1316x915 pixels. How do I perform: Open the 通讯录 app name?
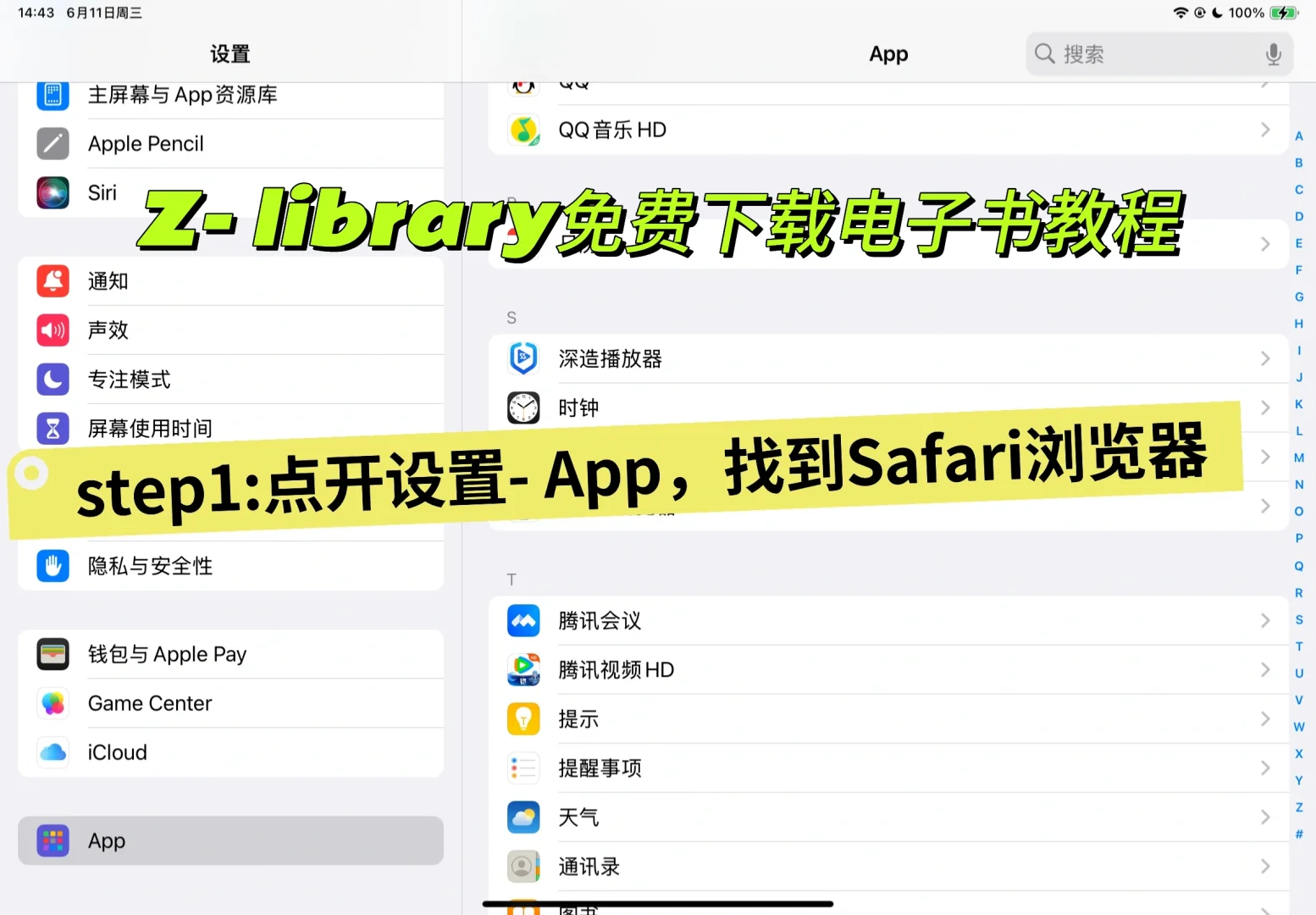click(589, 867)
